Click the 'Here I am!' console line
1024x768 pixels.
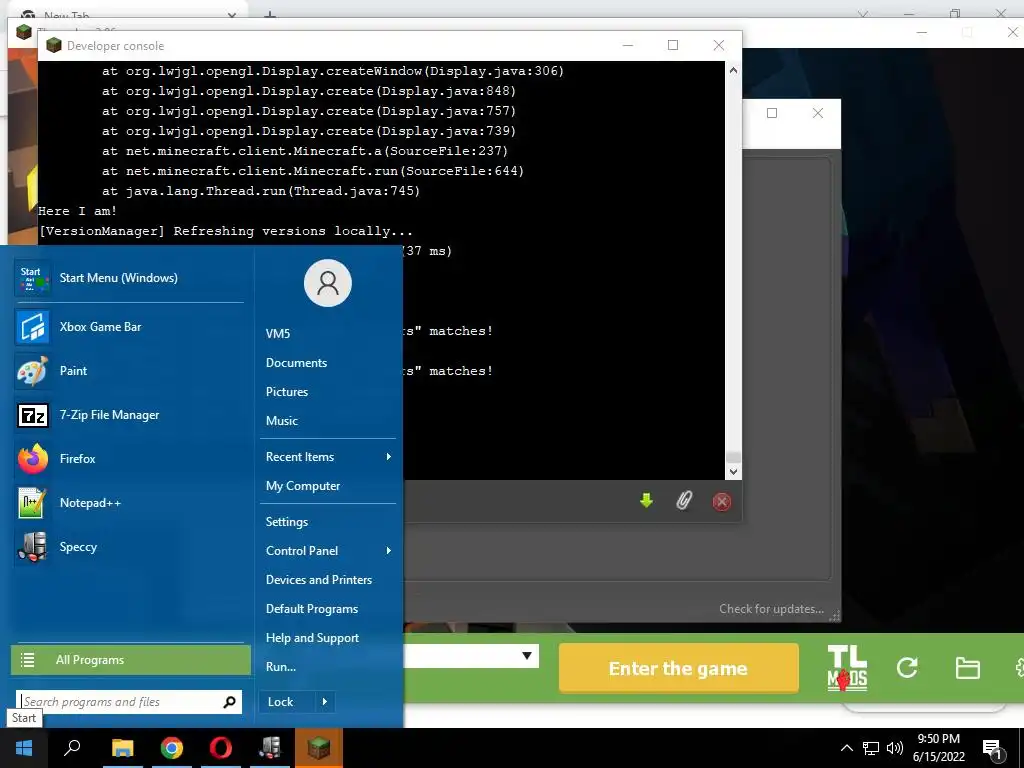[x=78, y=211]
